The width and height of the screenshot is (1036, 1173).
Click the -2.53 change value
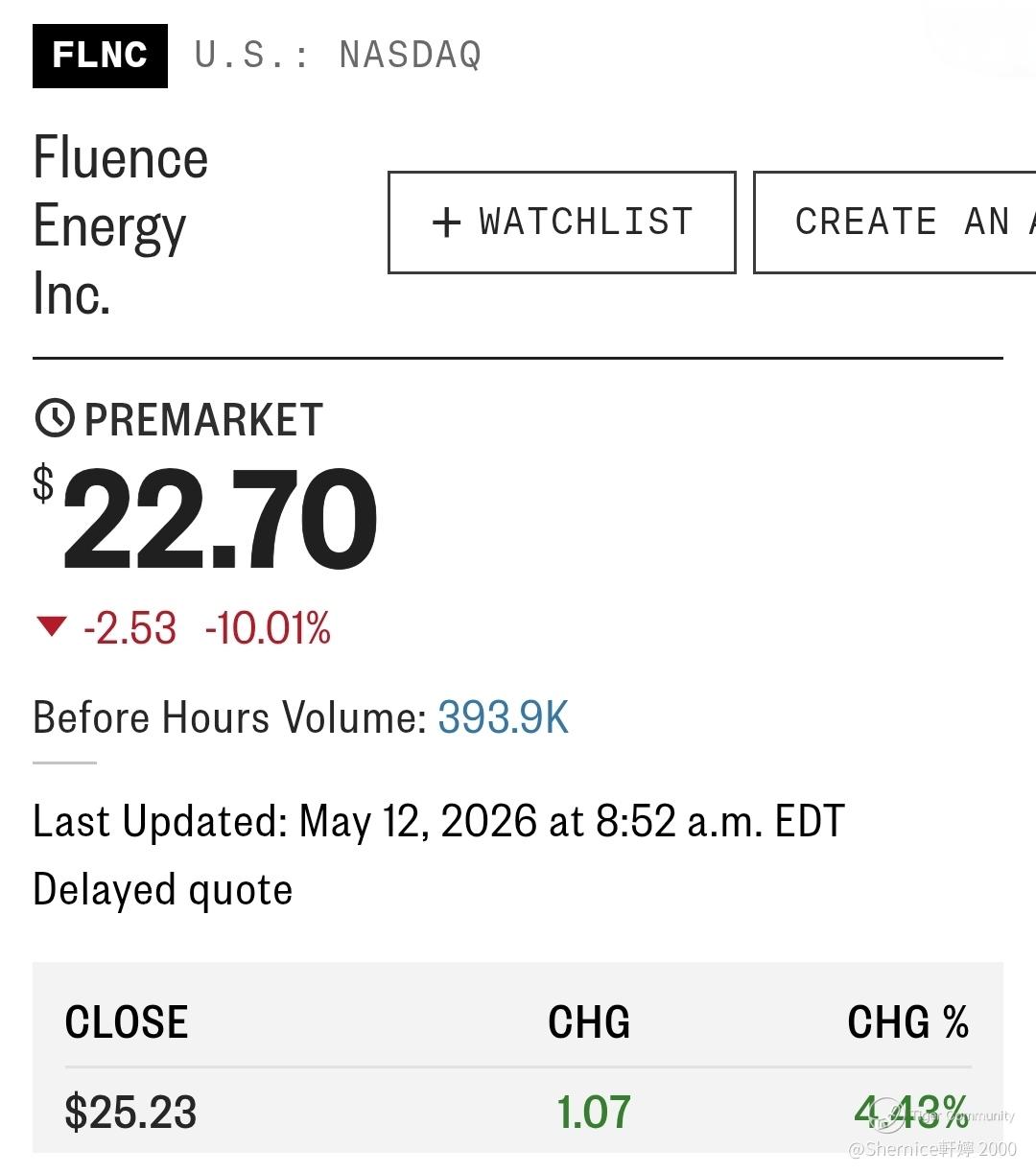[130, 629]
